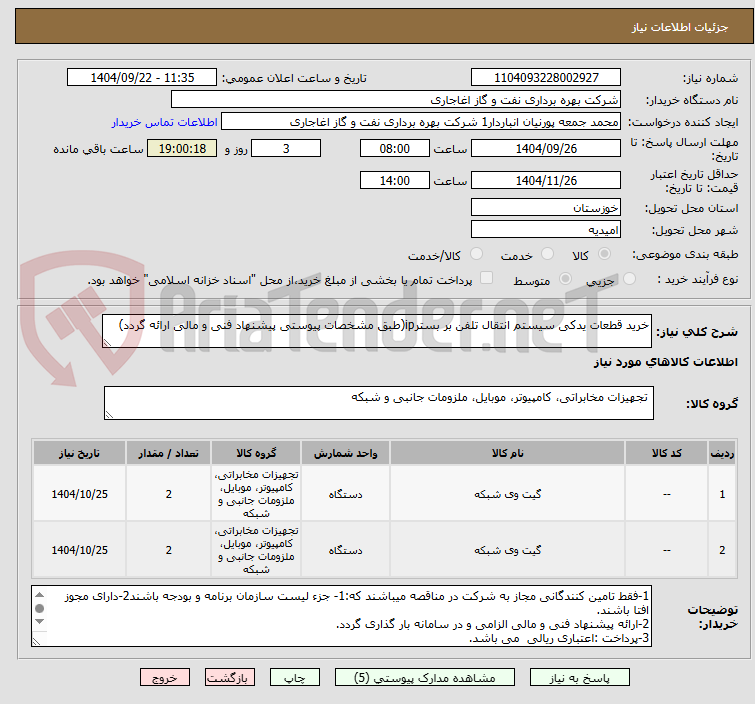Click the شماره نیاز field 1104093228002927
The width and height of the screenshot is (755, 704).
point(546,78)
